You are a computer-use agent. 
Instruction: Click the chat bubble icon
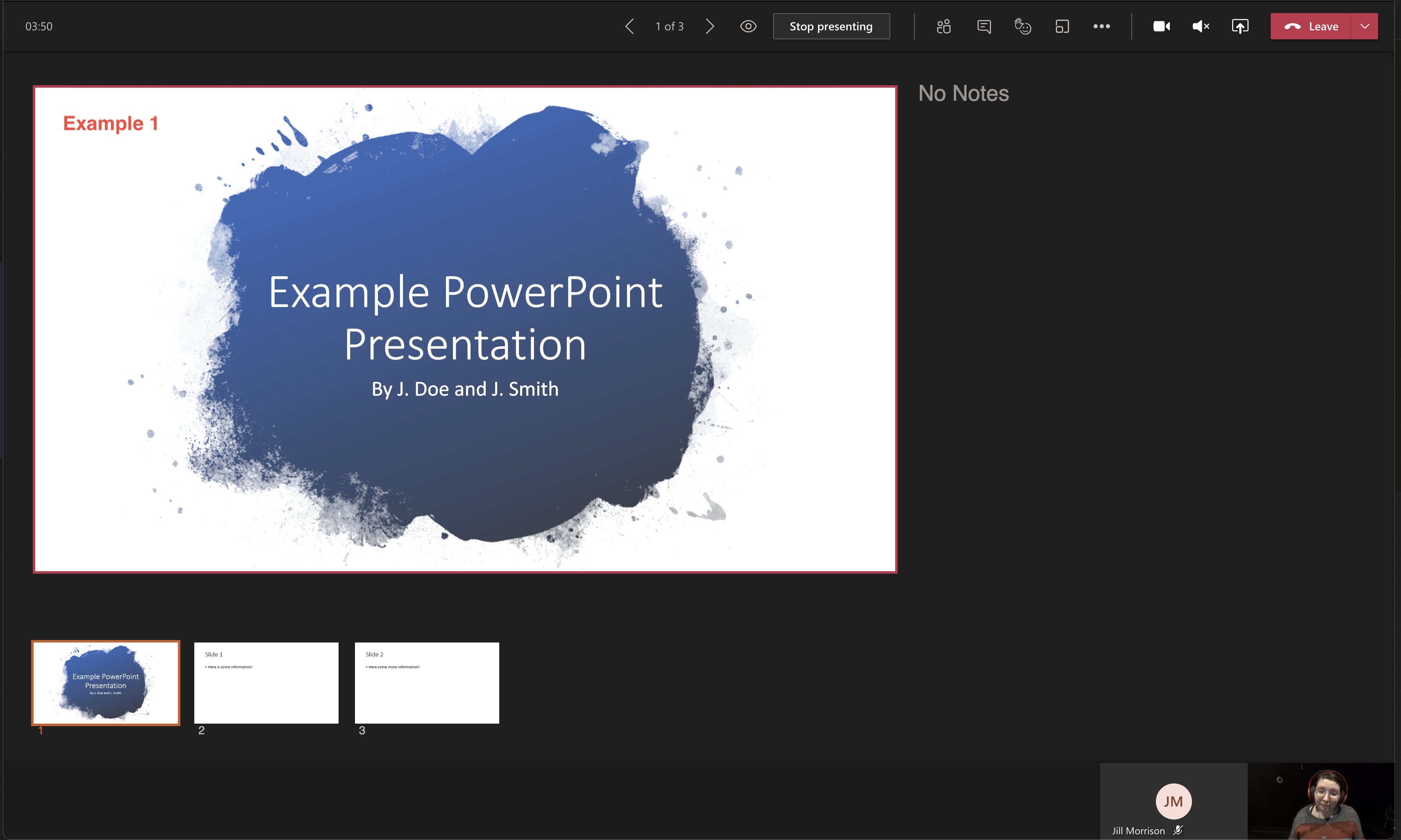(983, 26)
